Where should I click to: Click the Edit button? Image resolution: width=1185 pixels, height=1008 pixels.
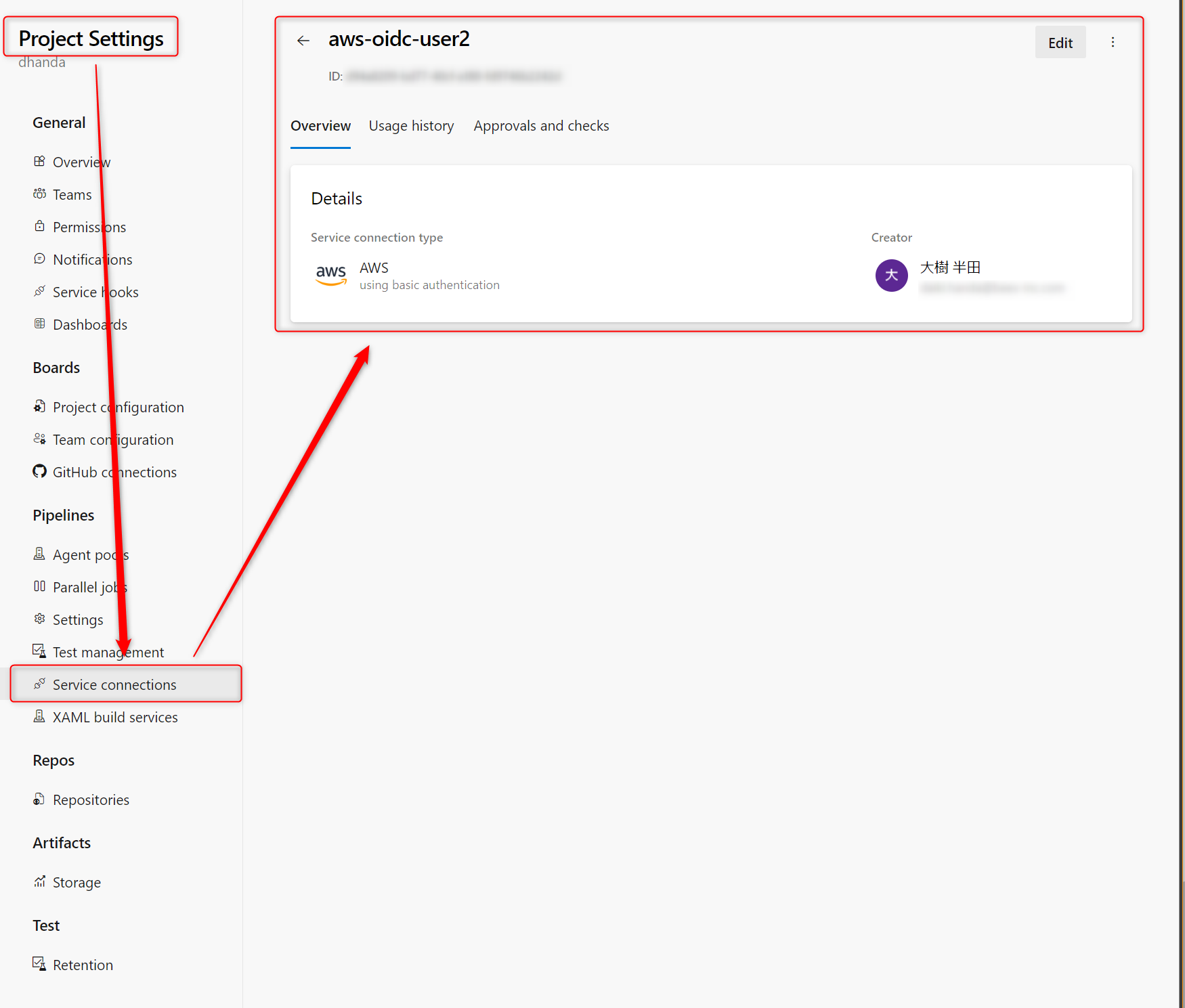point(1060,42)
